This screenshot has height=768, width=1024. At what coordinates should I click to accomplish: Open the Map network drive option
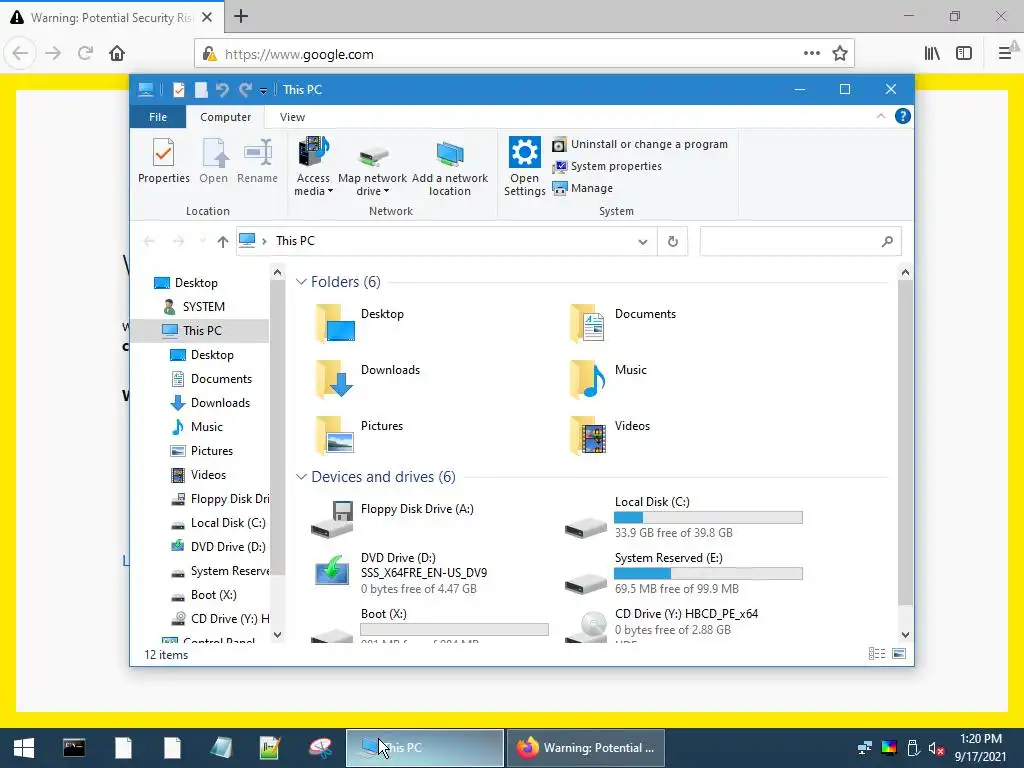(x=372, y=167)
